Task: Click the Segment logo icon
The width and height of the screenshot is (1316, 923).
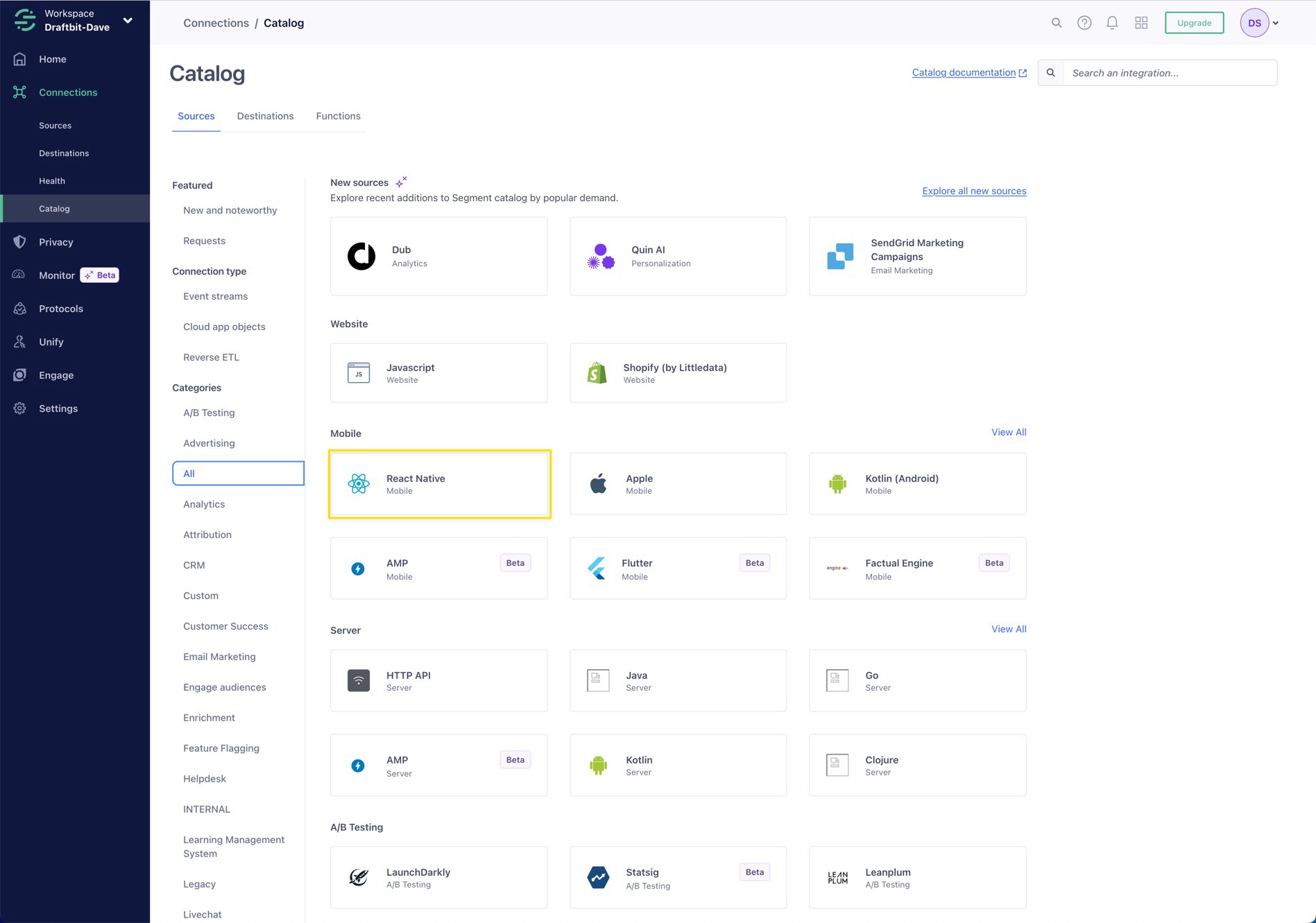Action: coord(25,20)
